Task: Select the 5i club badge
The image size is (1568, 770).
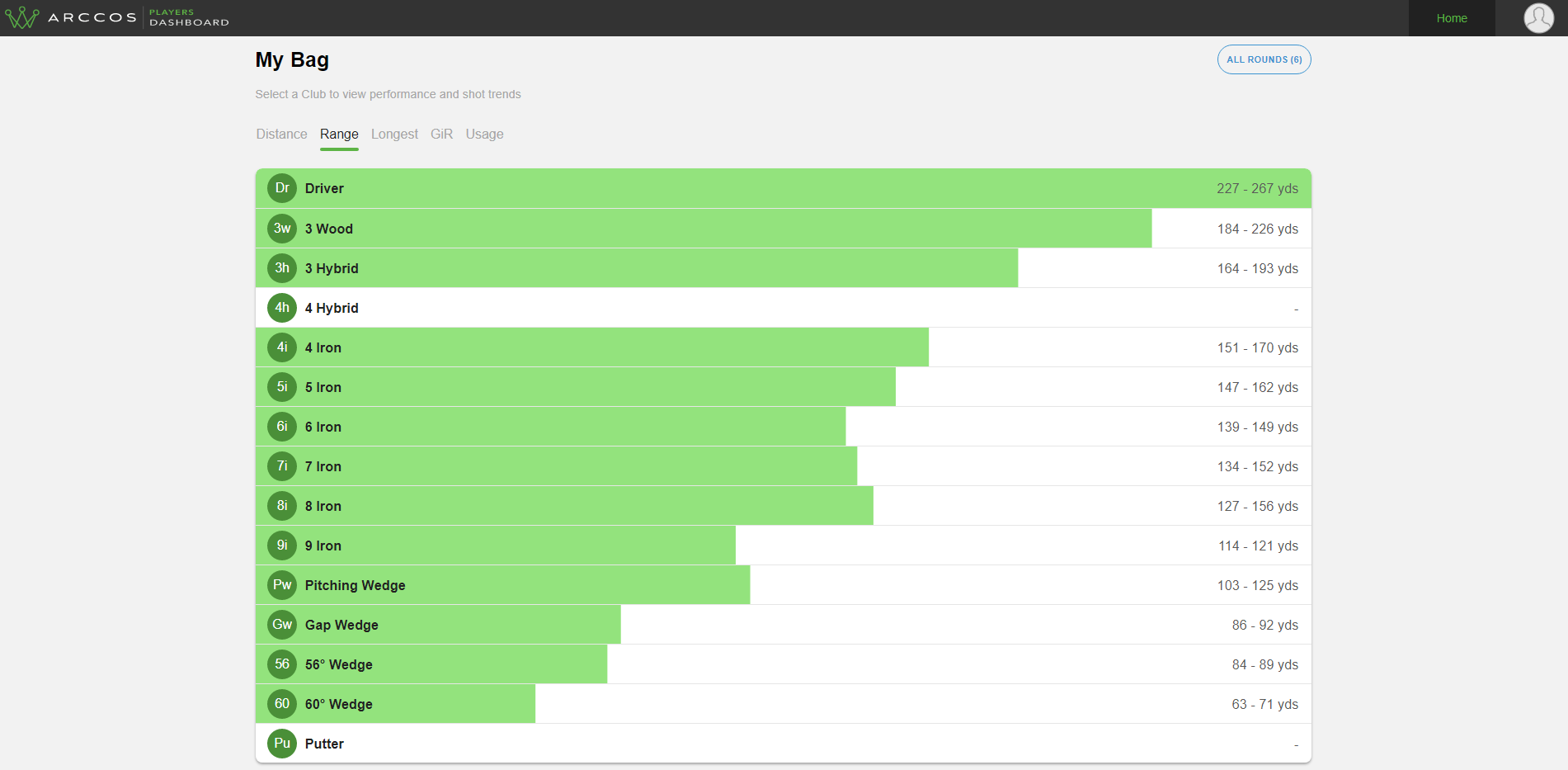Action: 282,387
